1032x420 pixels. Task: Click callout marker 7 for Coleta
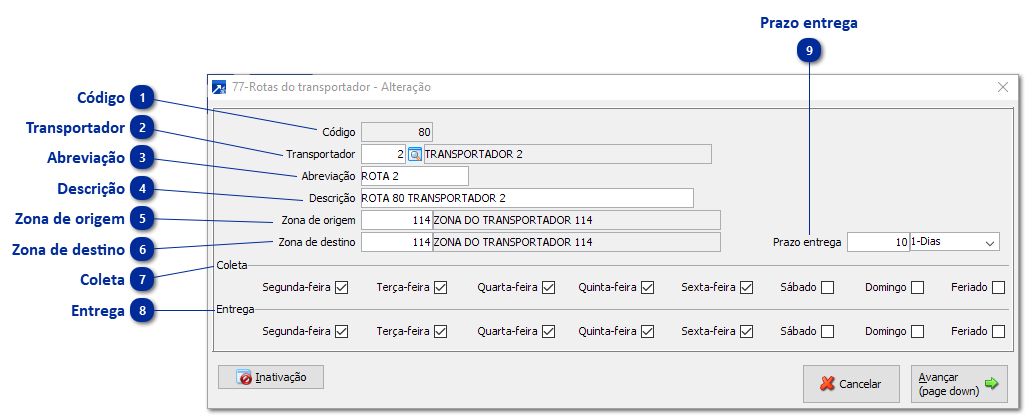(145, 280)
